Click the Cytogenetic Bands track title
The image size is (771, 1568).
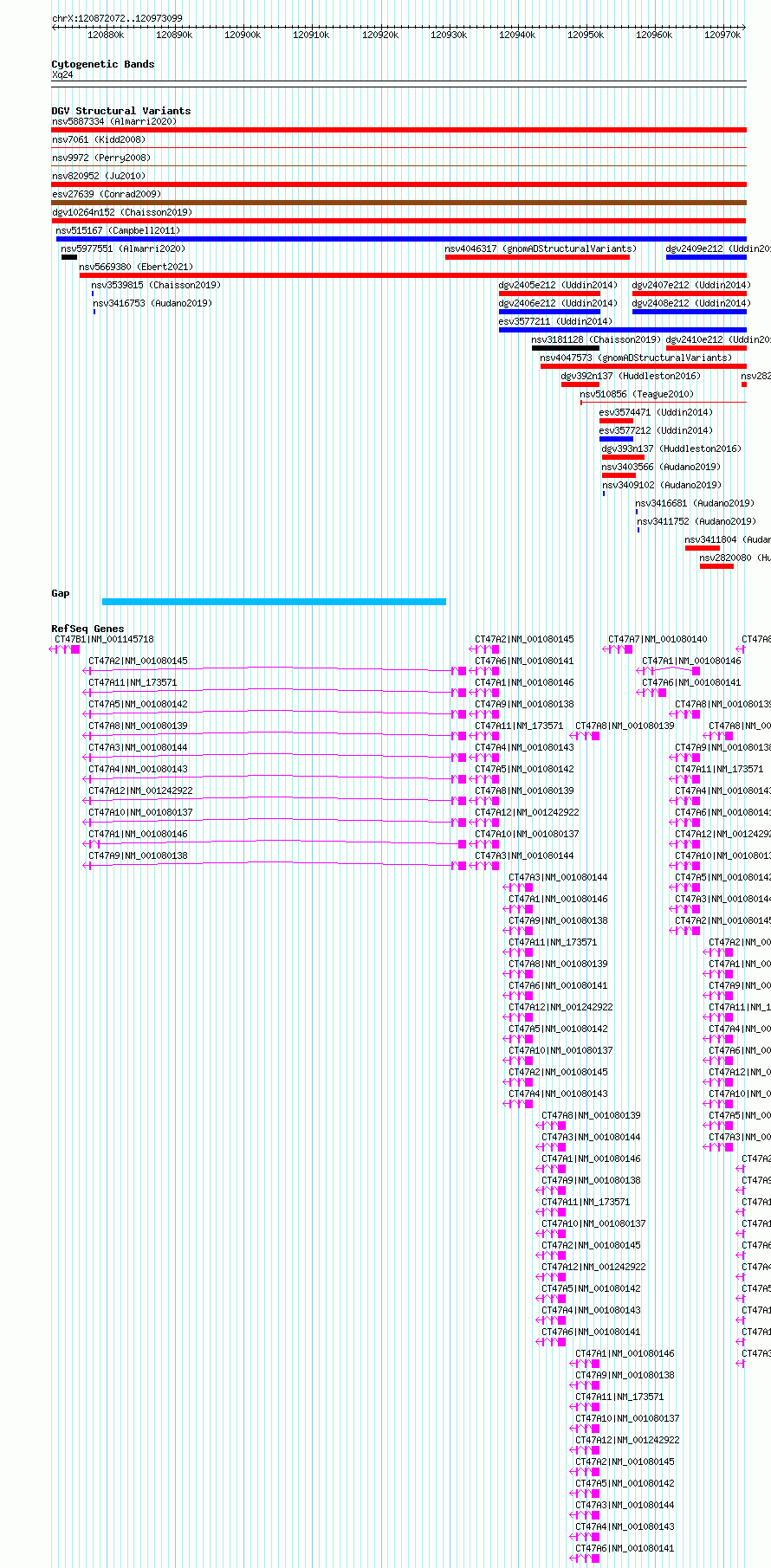coord(102,64)
